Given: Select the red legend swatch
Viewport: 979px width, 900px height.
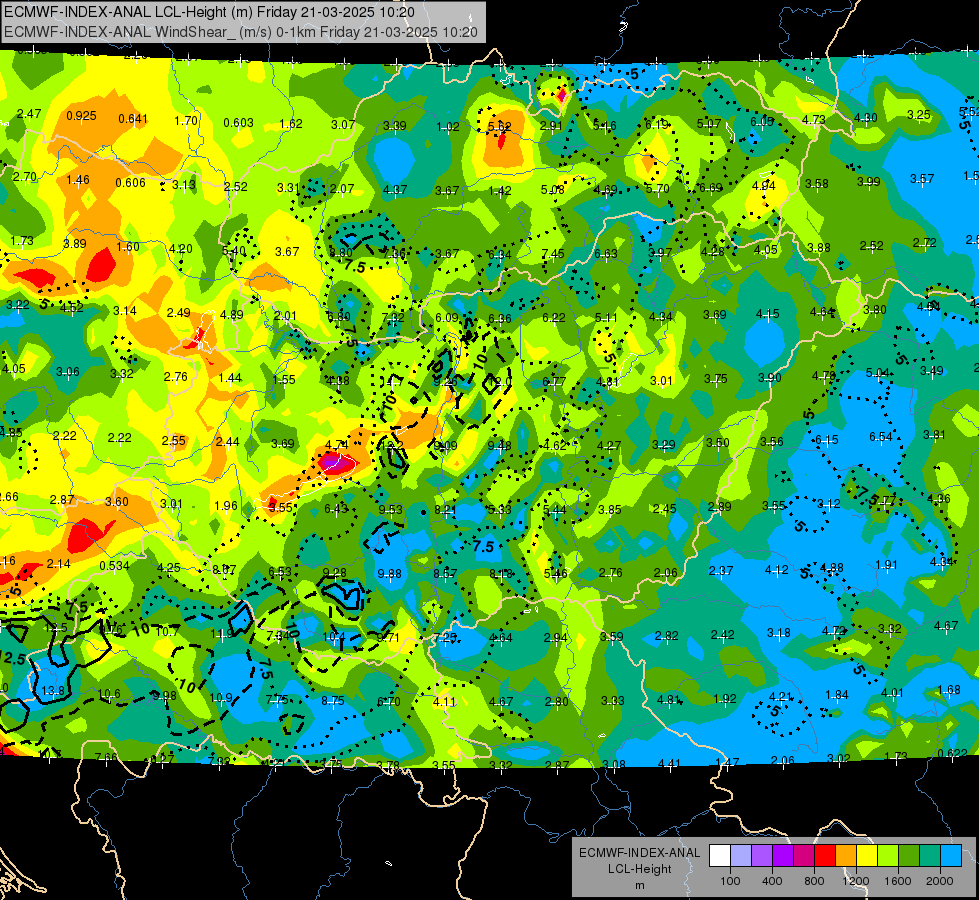Looking at the screenshot, I should (x=825, y=856).
